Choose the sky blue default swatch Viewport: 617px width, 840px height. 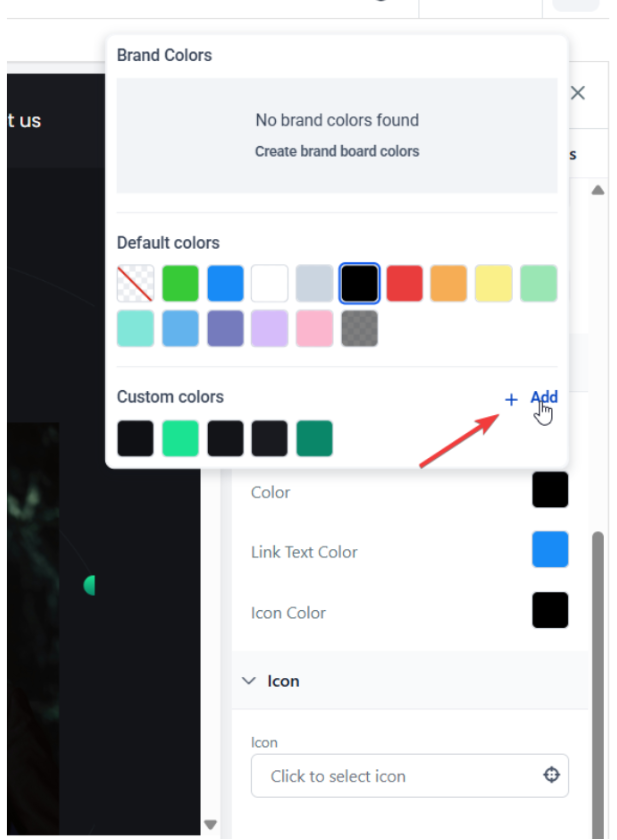pyautogui.click(x=180, y=328)
